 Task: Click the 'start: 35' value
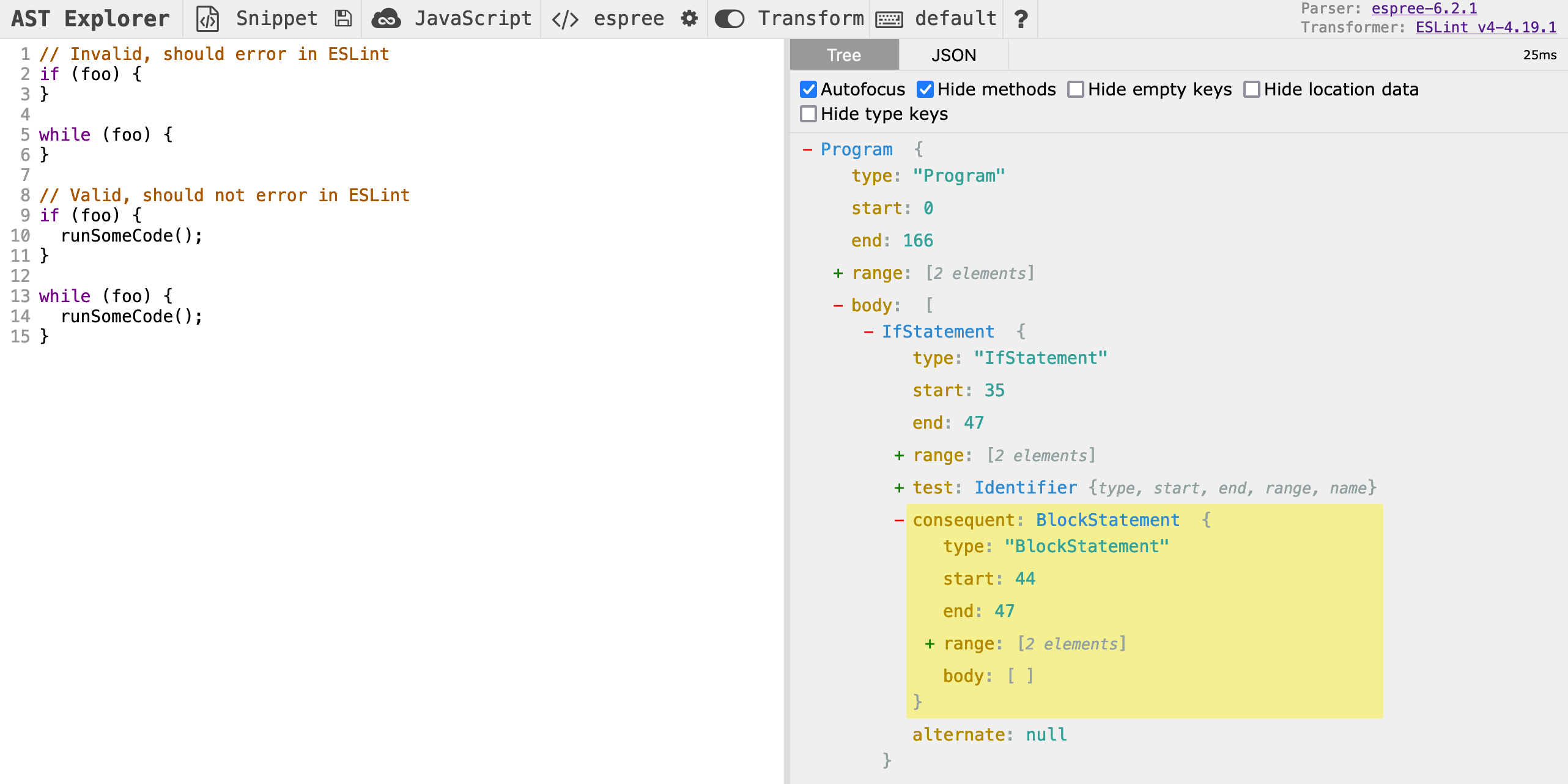pos(994,390)
